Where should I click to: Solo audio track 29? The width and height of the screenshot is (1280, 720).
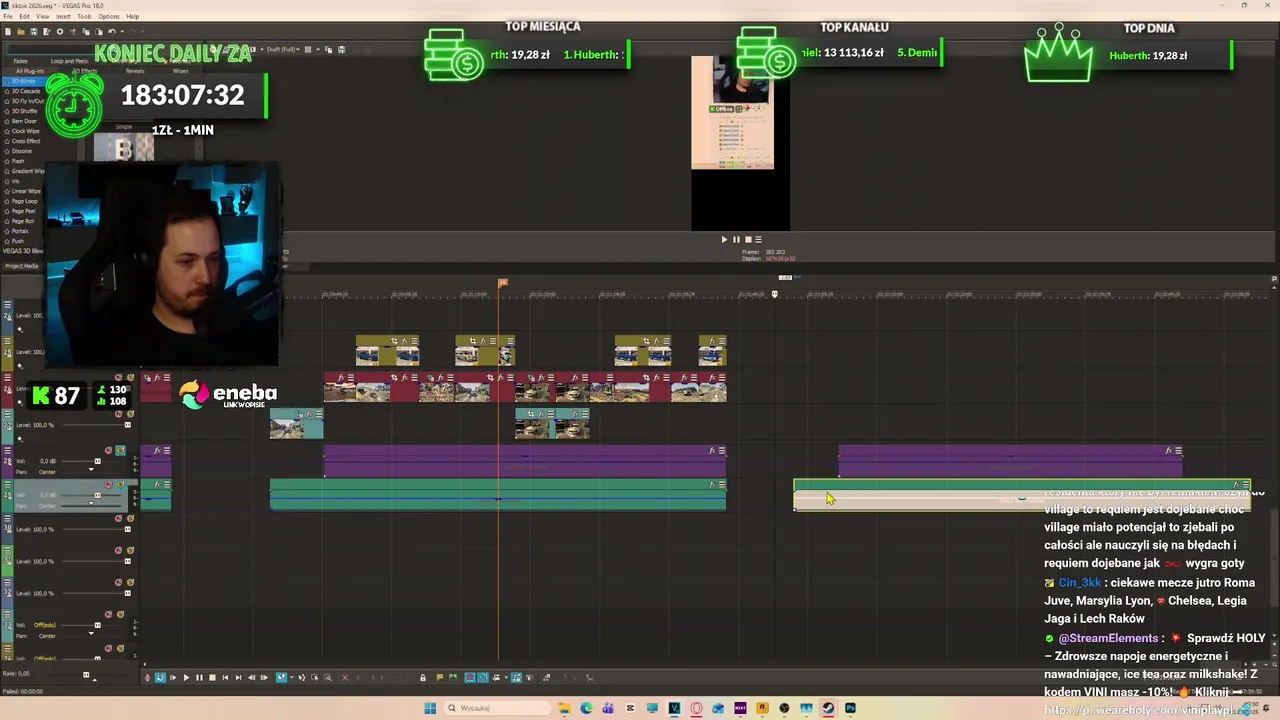121,484
